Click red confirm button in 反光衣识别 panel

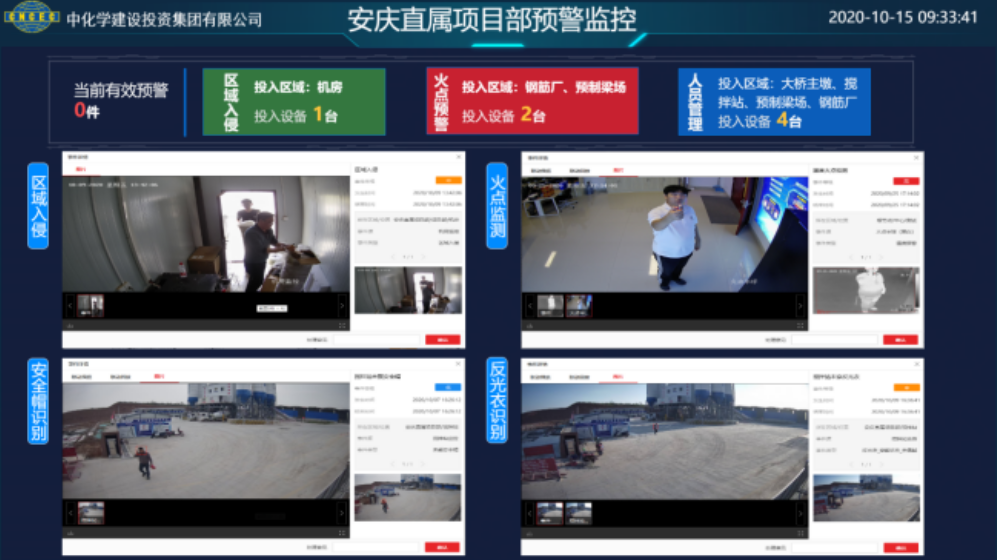(x=900, y=548)
